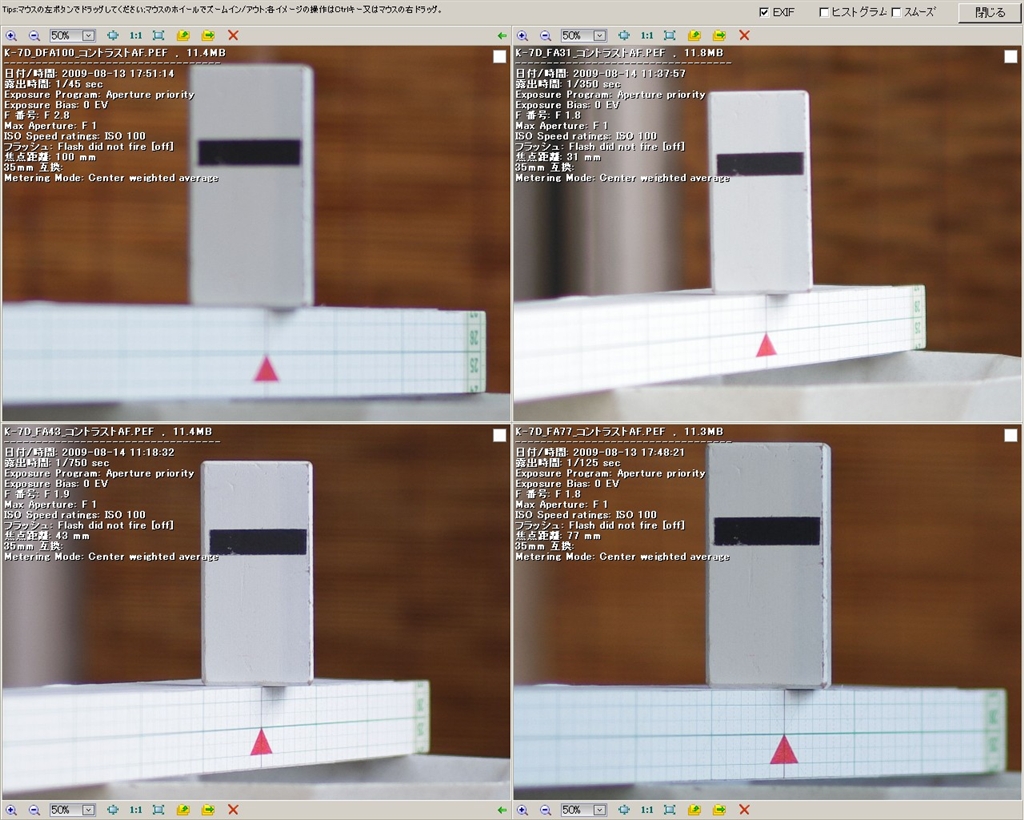Click the K-7D_FA43 image's black bar target
1024x820 pixels.
pyautogui.click(x=258, y=542)
